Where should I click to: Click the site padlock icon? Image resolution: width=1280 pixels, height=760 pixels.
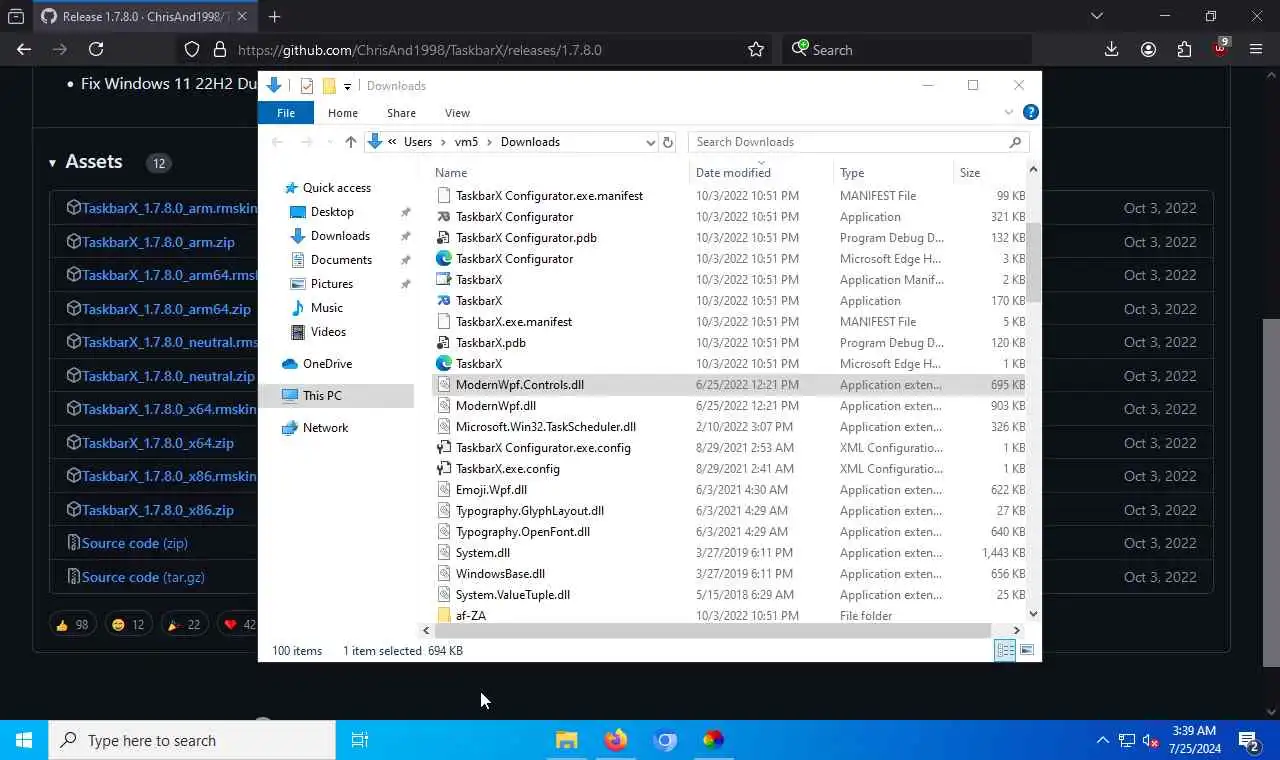point(220,49)
